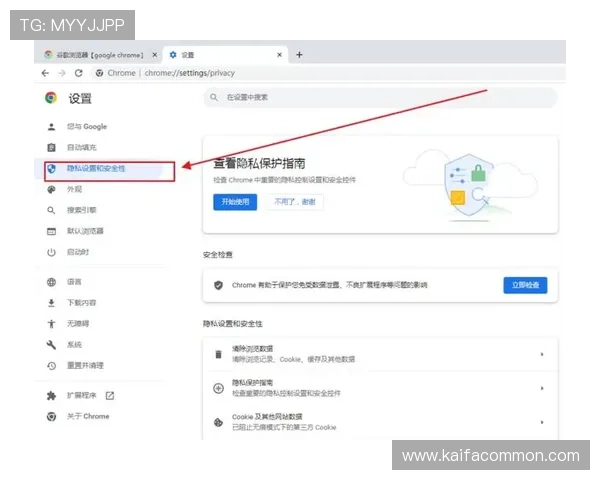Click the wrench icon for 系统
The height and width of the screenshot is (480, 600).
tap(51, 345)
